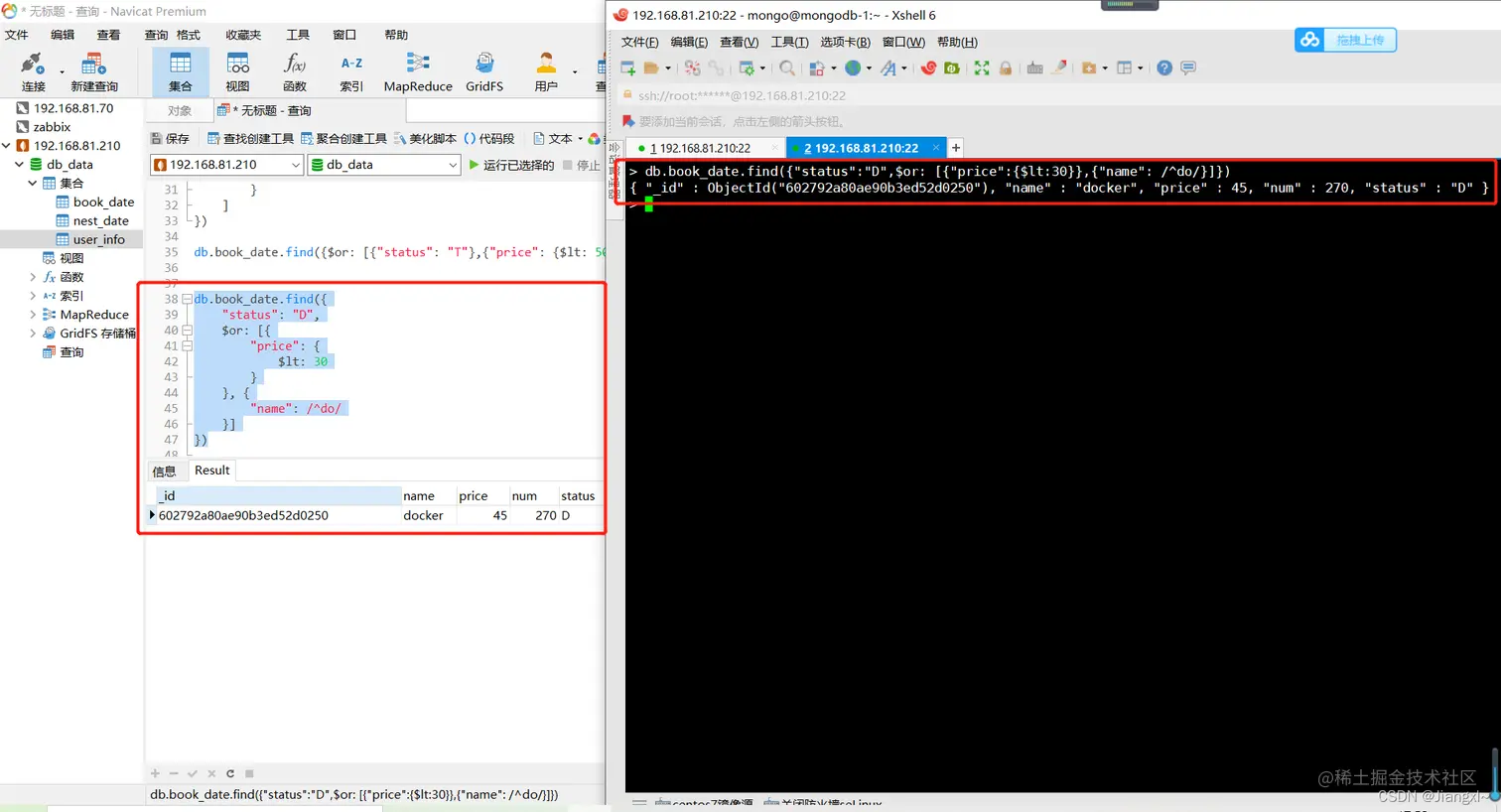1501x812 pixels.
Task: Click 代码段 snippet button
Action: 489,139
